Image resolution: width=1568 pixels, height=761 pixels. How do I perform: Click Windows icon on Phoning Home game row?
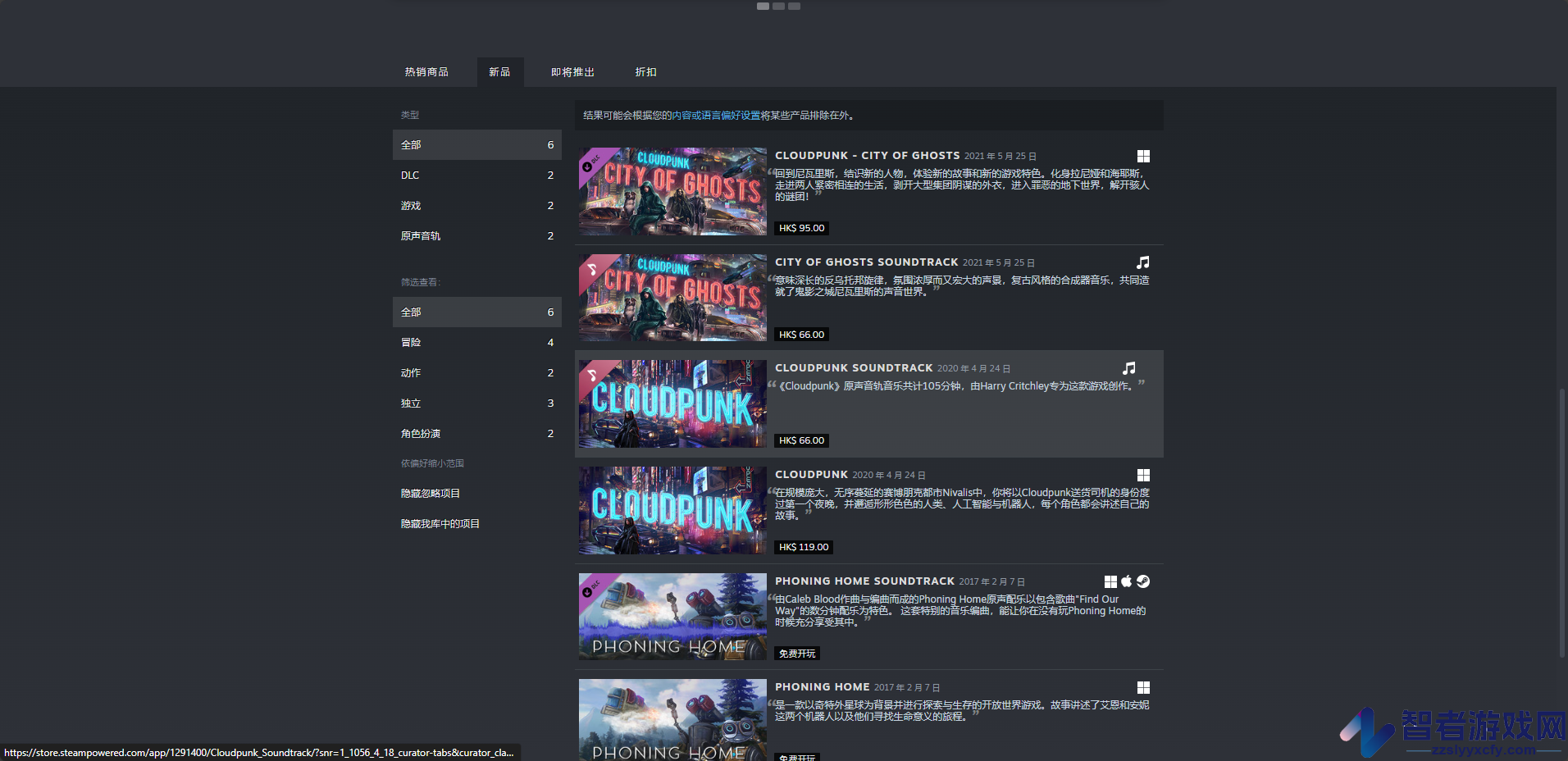(x=1143, y=687)
